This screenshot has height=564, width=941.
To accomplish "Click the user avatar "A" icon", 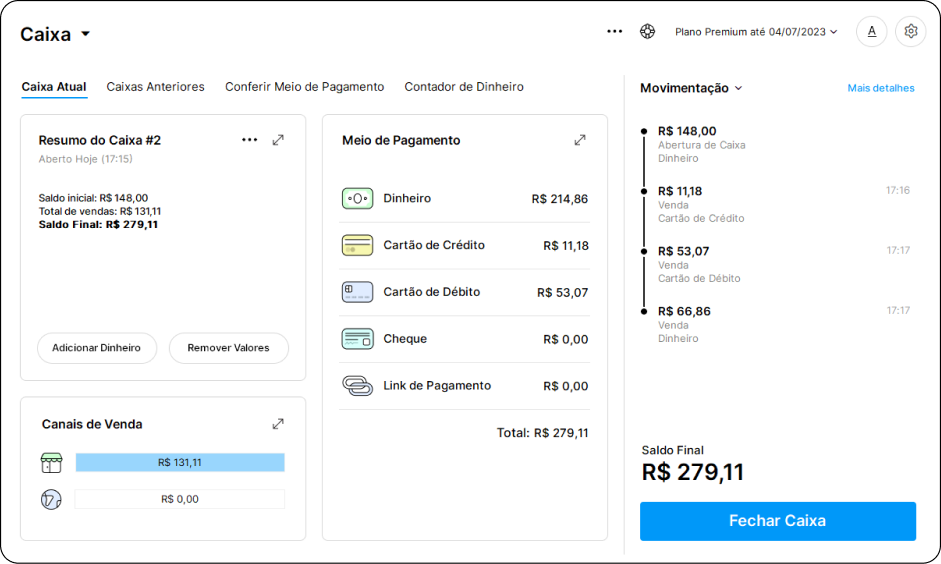I will tap(871, 31).
